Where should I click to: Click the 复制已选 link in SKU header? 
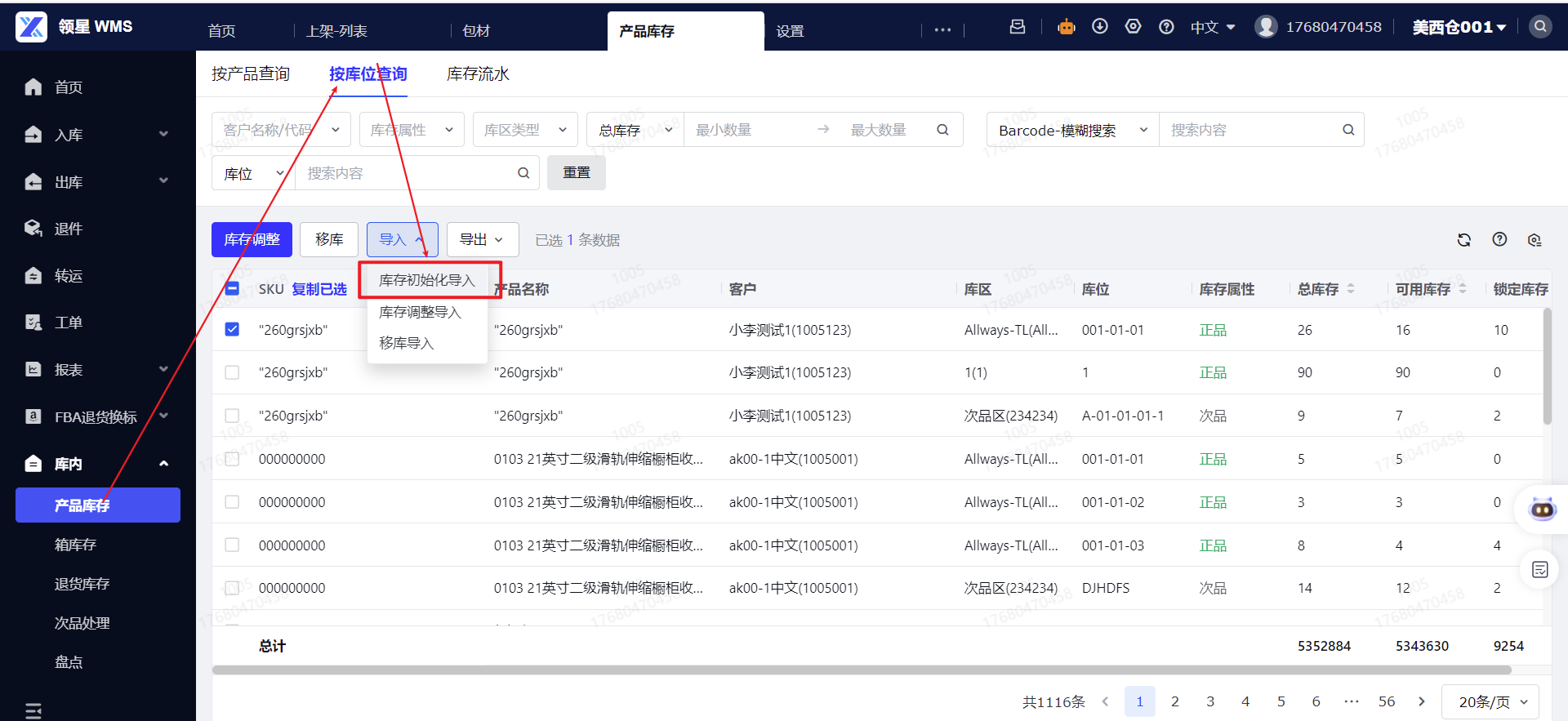click(x=319, y=289)
